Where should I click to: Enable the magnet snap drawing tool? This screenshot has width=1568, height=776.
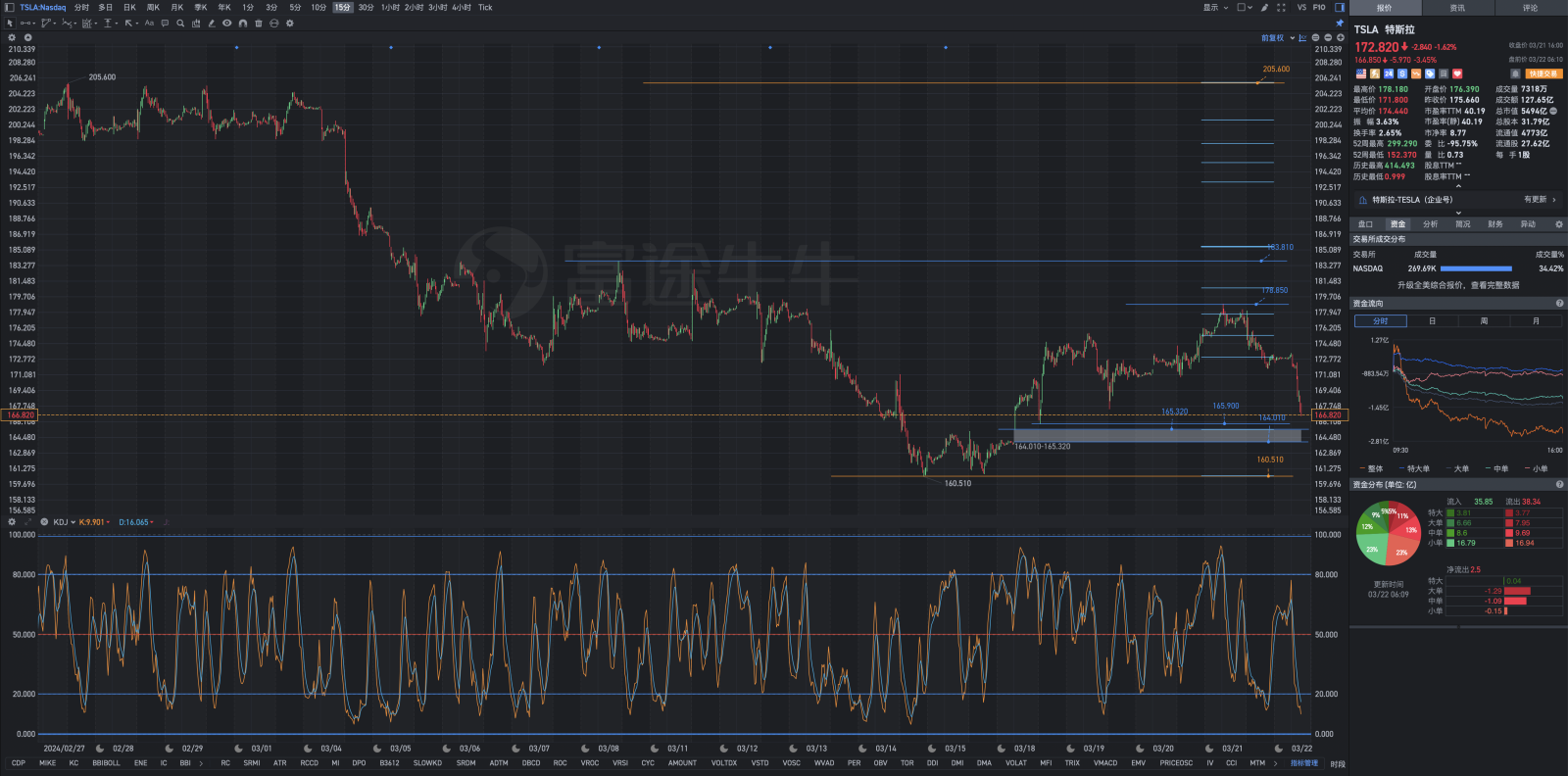click(243, 24)
